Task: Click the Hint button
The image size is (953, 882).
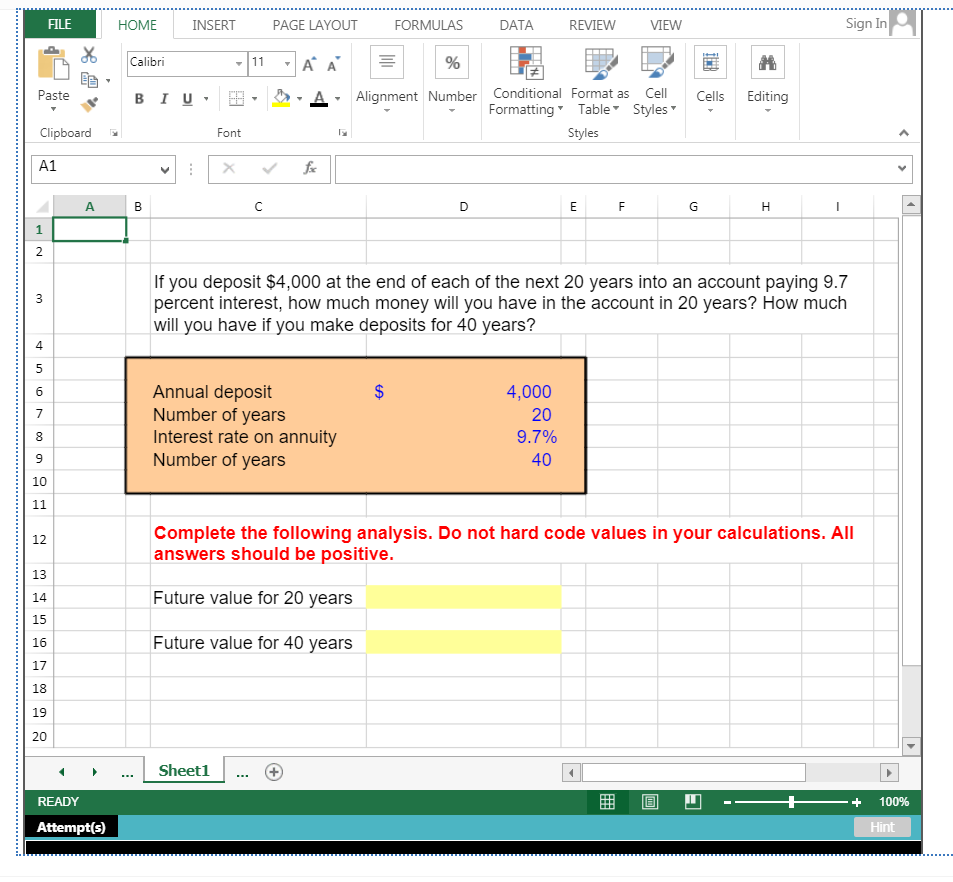Action: tap(882, 827)
